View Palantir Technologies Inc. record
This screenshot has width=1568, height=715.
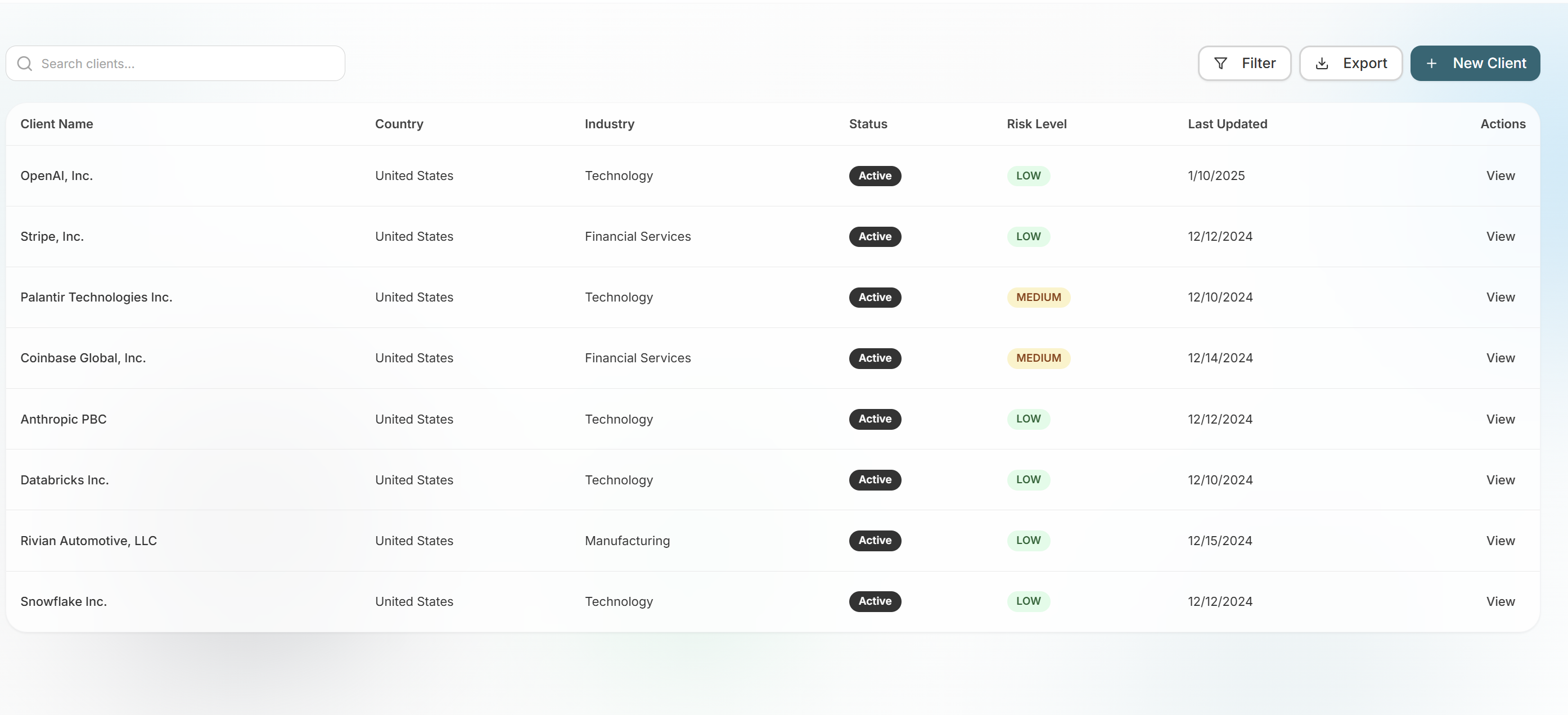click(1500, 297)
